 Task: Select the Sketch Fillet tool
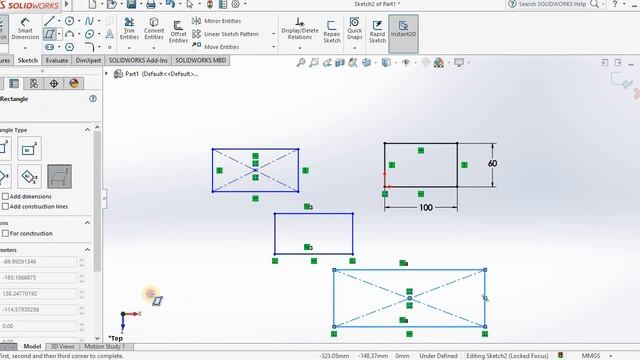click(89, 47)
